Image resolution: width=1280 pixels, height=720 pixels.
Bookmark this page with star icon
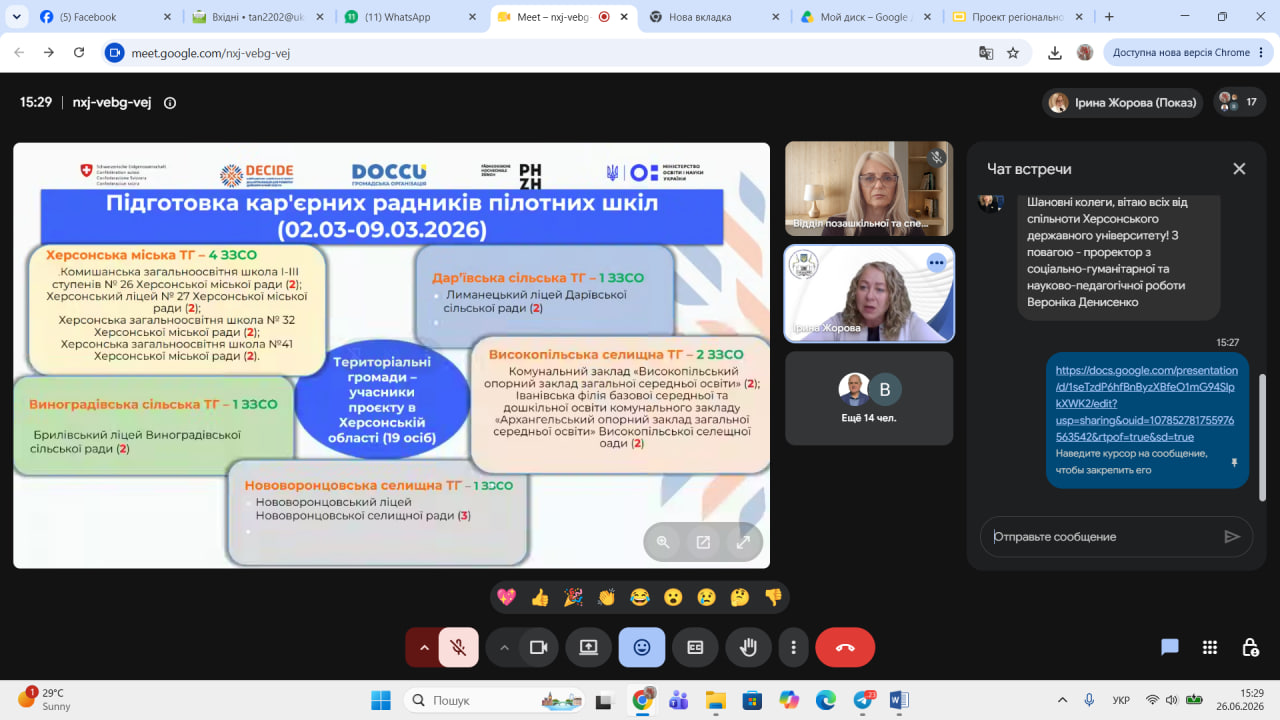click(1013, 53)
